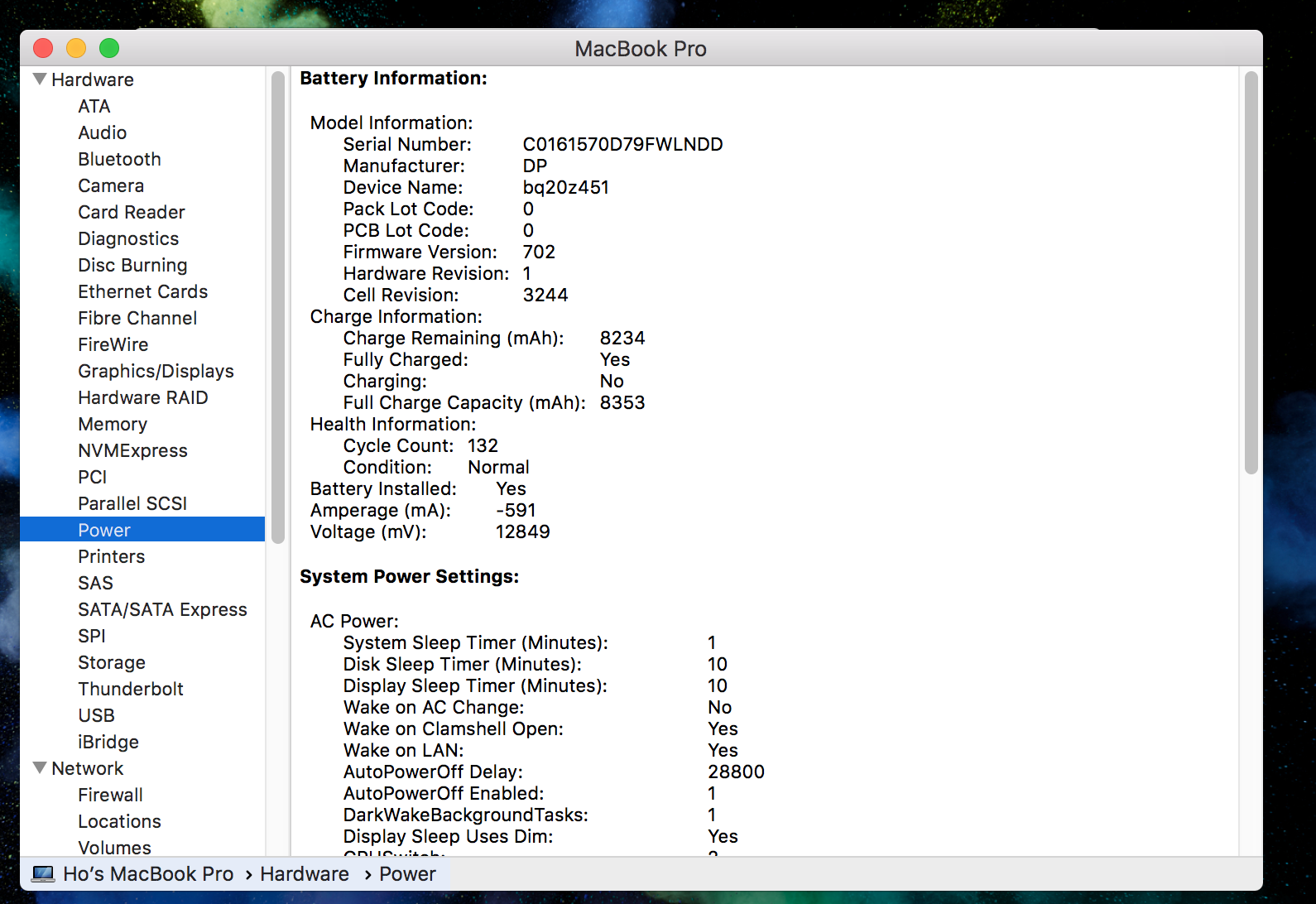Screen dimensions: 1316x904
Task: Click Hardware in the path bar
Action: pyautogui.click(x=305, y=874)
